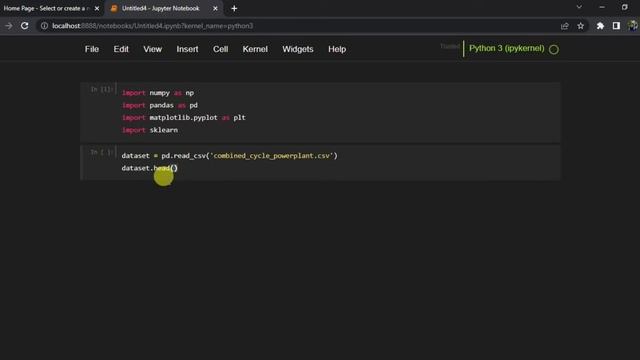
Task: Click the 'combined_cycle_powerplant.csv' string
Action: coord(272,156)
